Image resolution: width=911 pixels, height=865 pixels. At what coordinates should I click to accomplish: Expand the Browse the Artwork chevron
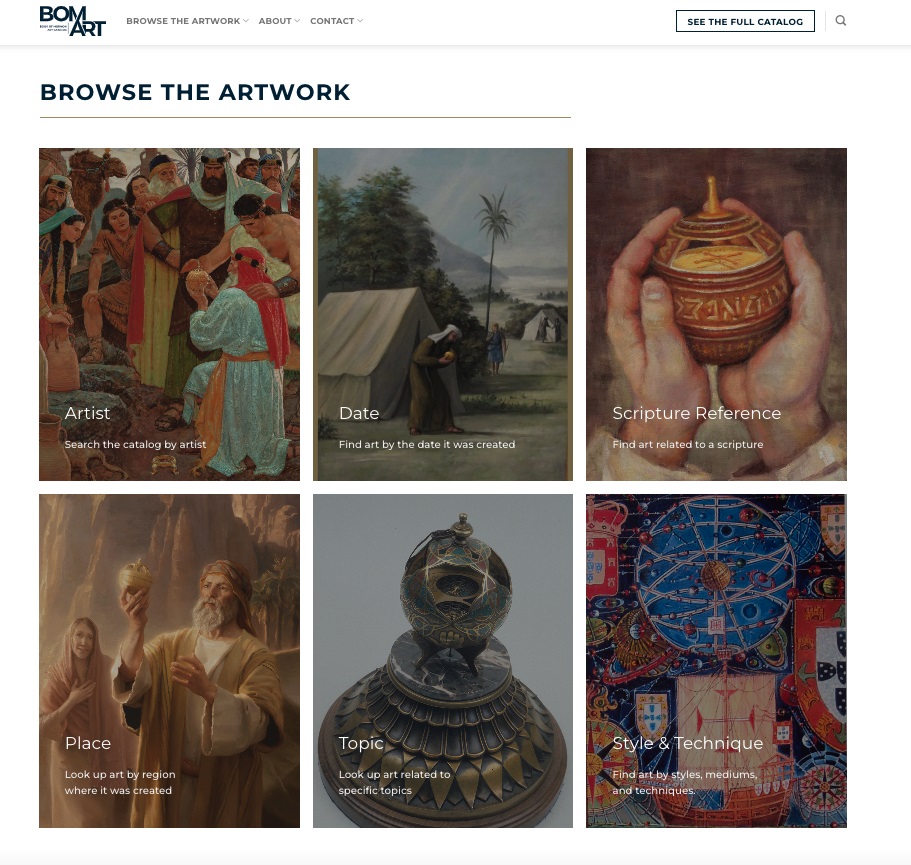point(246,21)
